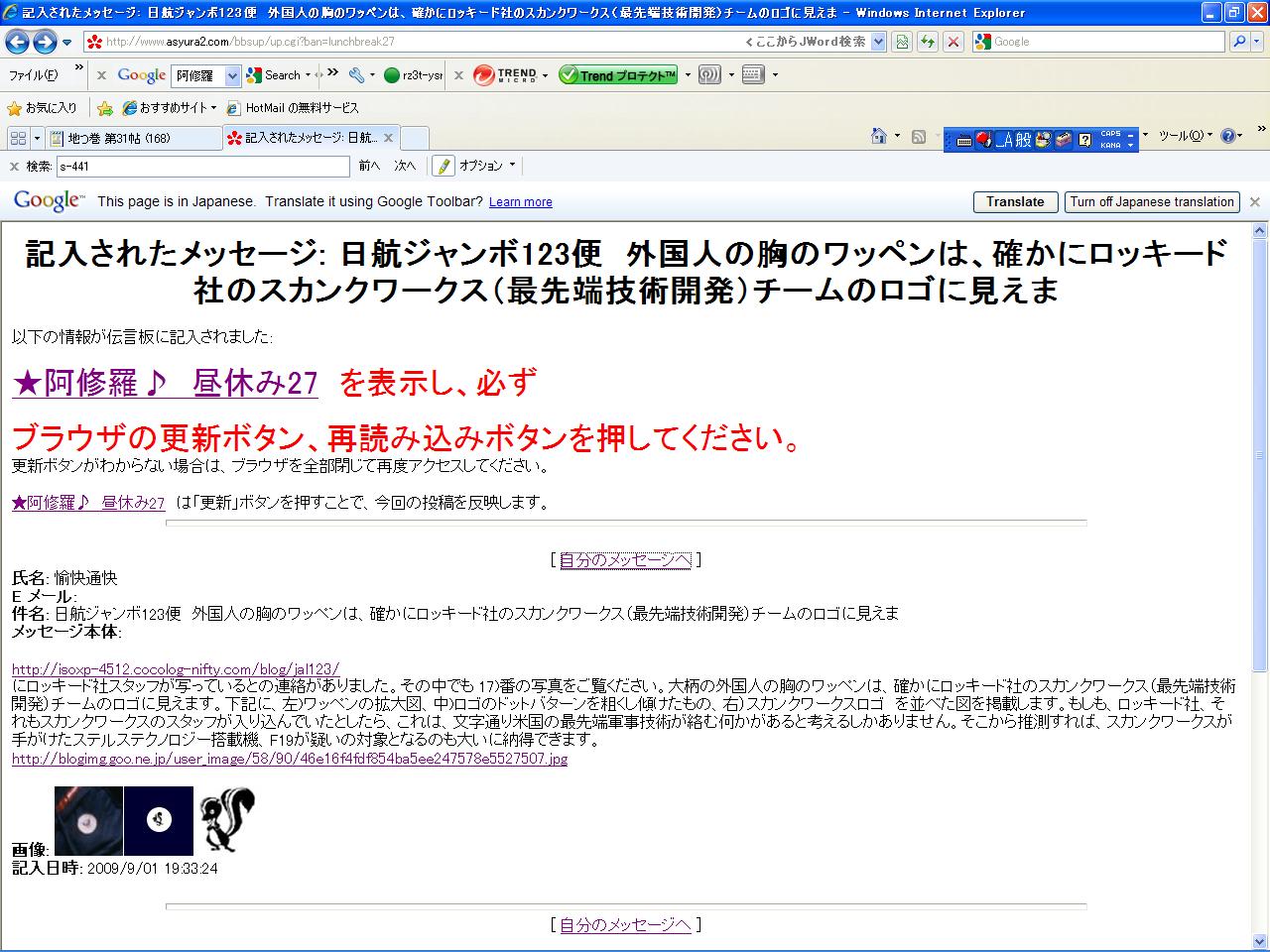1270x952 pixels.
Task: Open the tab list dropdown arrow
Action: pos(38,138)
